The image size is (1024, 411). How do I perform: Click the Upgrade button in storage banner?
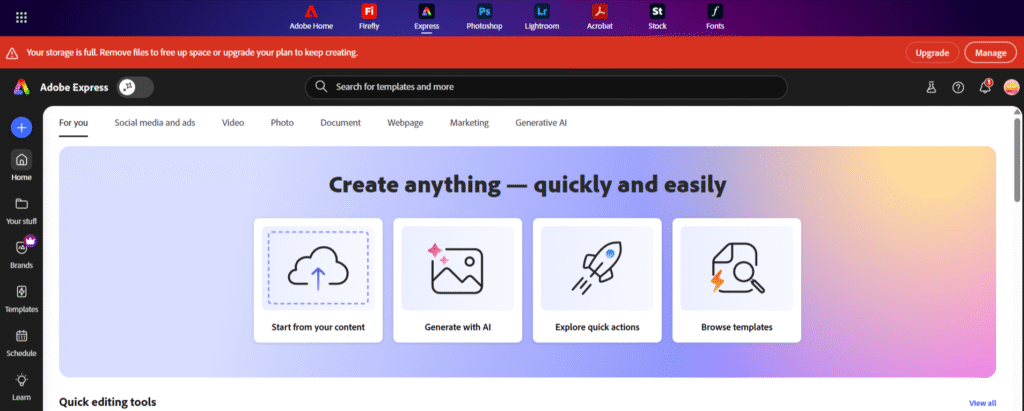pyautogui.click(x=932, y=52)
